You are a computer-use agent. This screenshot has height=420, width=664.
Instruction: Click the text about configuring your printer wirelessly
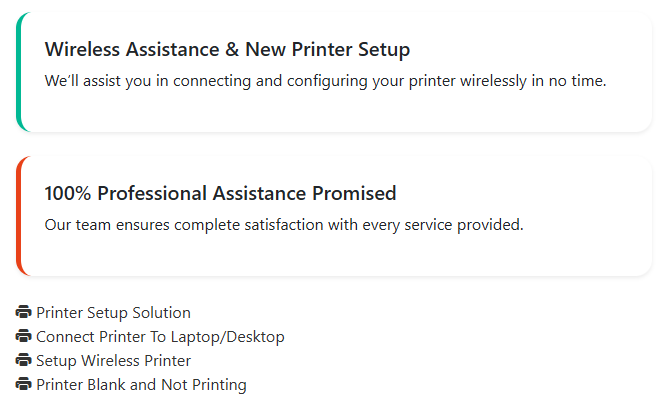tap(325, 81)
